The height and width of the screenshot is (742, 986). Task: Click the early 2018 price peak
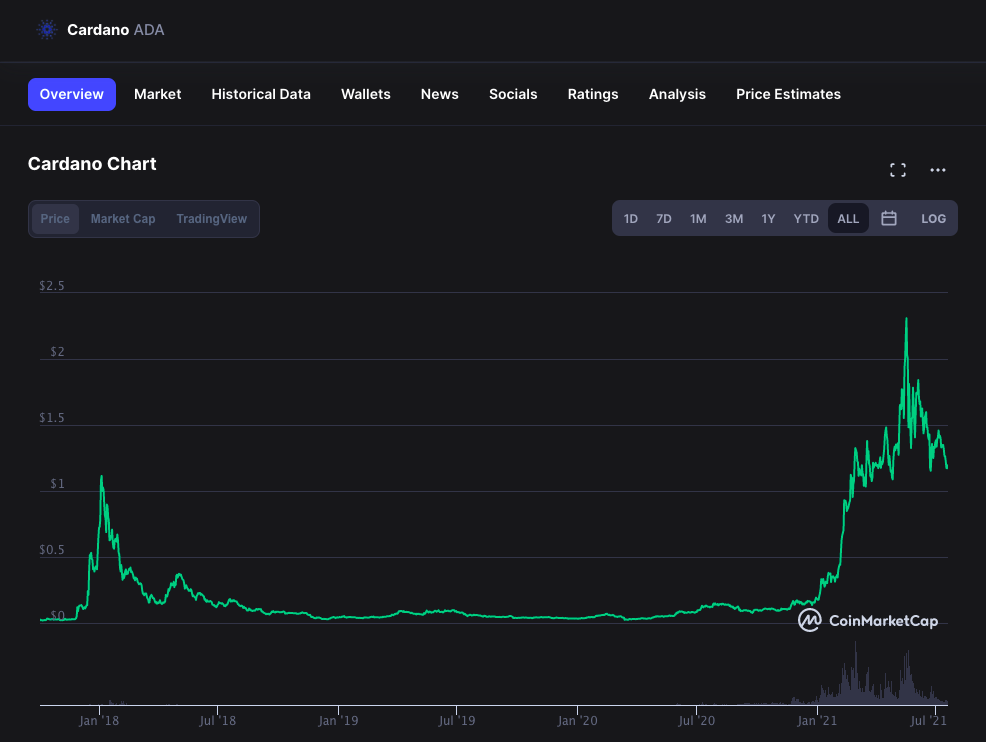point(101,477)
